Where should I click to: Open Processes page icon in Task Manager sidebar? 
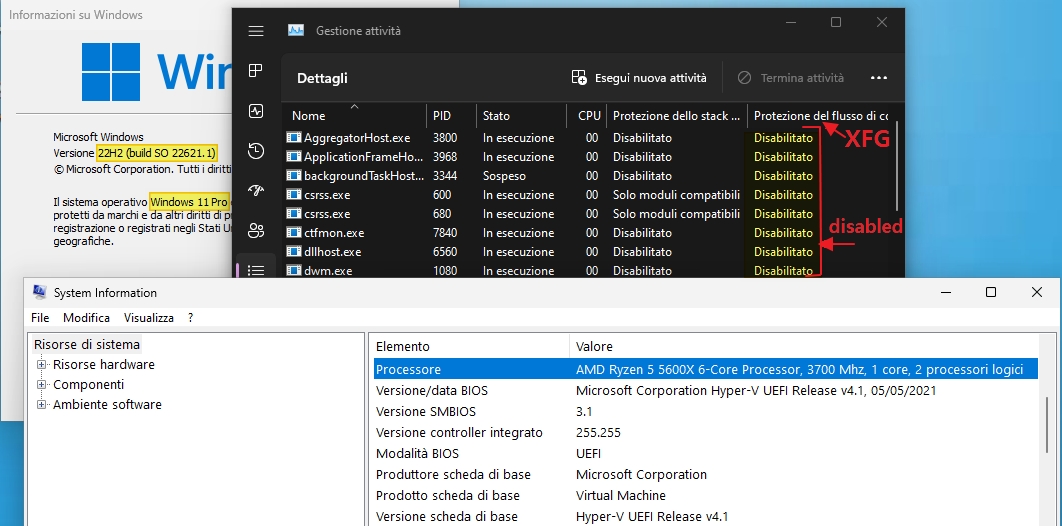point(255,70)
